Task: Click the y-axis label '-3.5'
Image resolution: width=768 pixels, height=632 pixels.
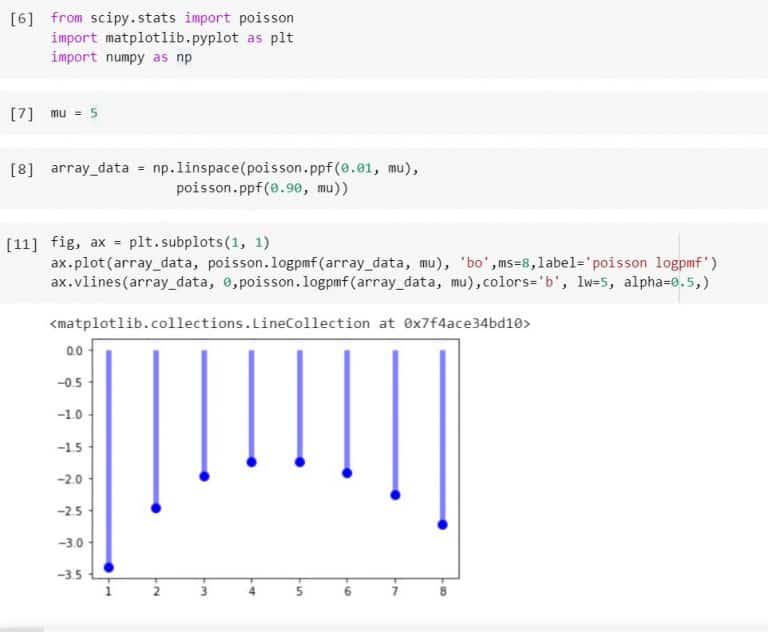Action: click(x=70, y=574)
